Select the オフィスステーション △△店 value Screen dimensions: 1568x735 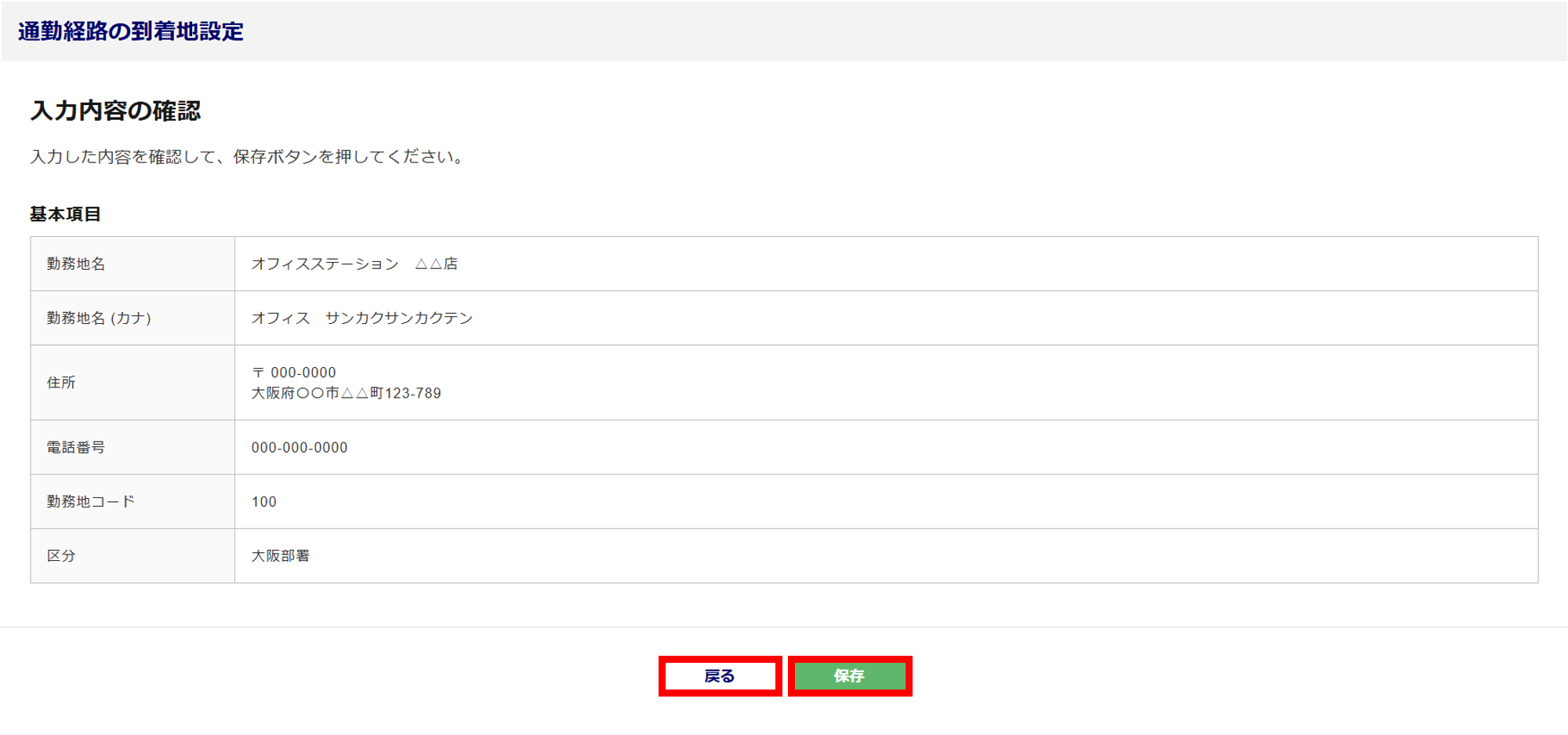(354, 264)
